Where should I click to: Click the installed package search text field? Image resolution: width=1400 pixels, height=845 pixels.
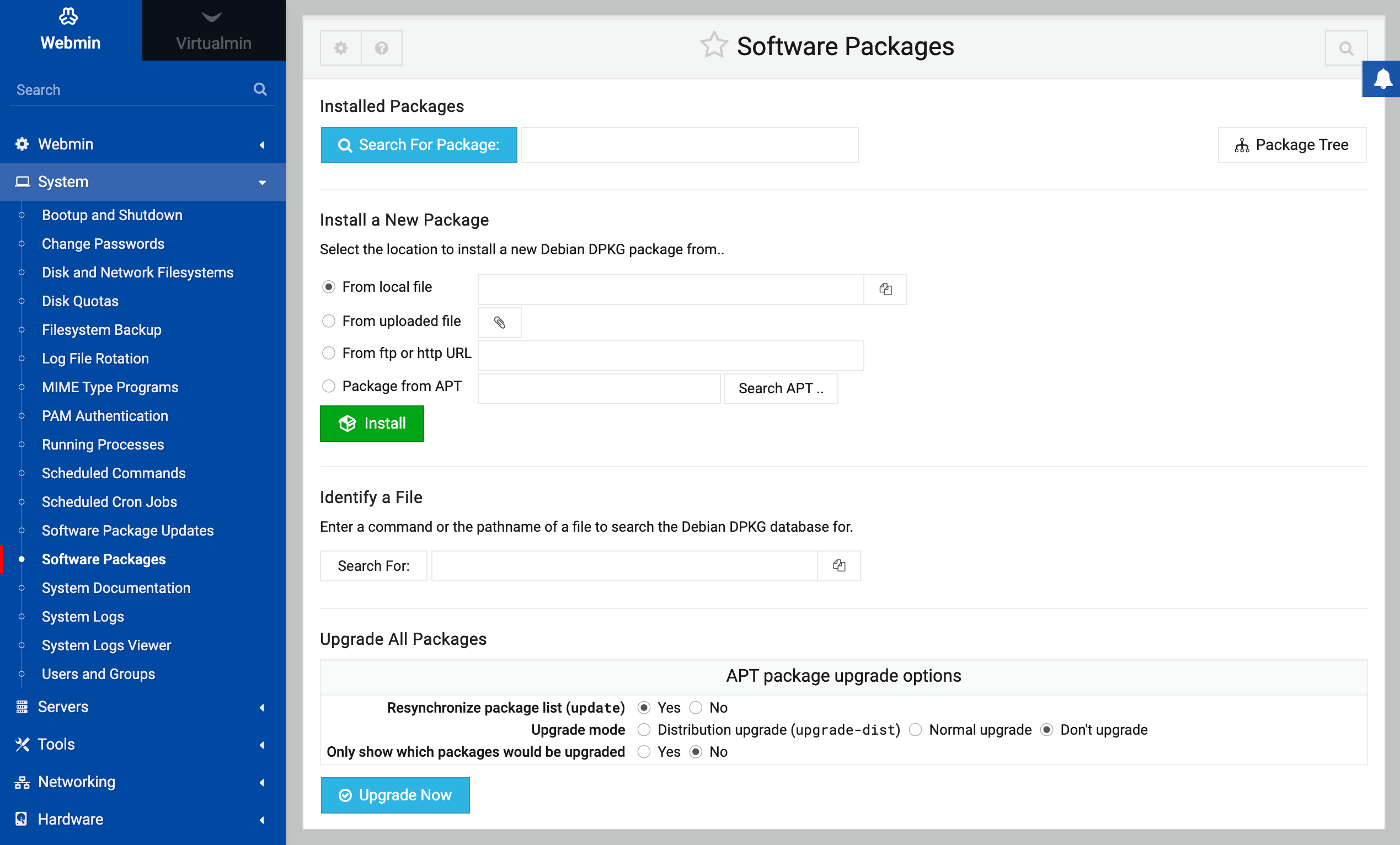(689, 145)
